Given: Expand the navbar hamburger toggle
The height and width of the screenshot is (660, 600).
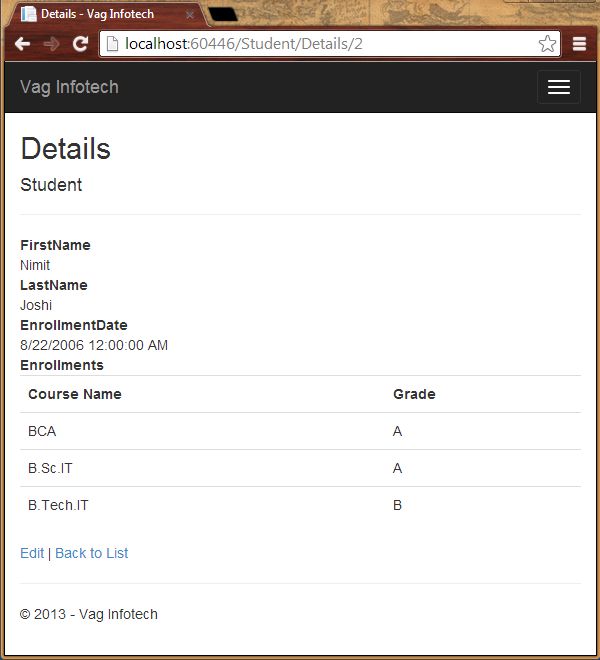Looking at the screenshot, I should click(559, 87).
